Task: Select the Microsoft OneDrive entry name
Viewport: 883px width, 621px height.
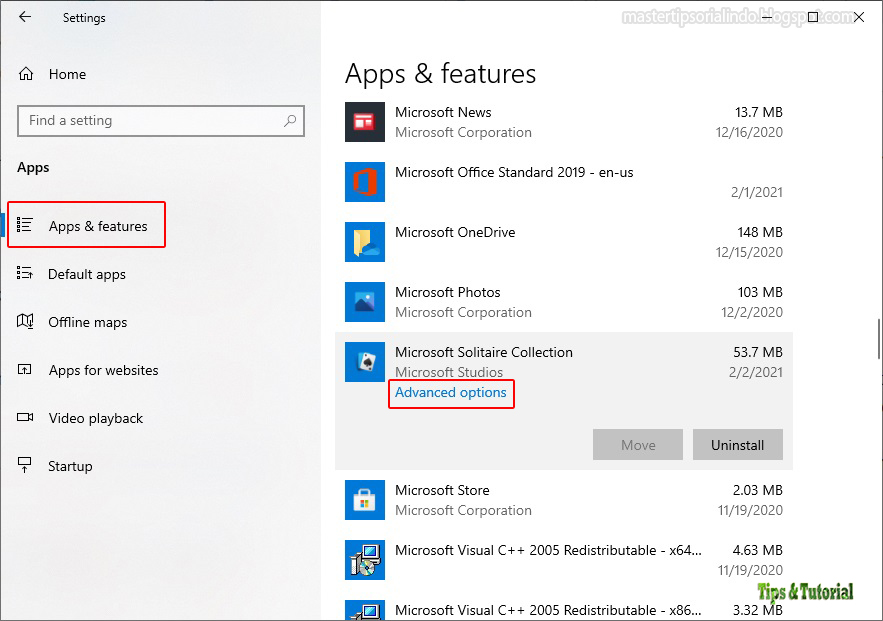Action: (455, 232)
